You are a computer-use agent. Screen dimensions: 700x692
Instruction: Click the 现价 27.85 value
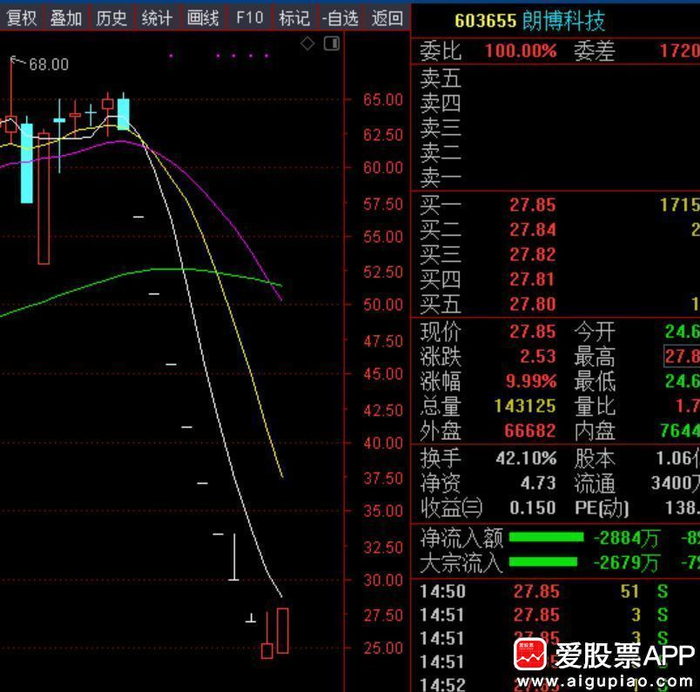click(533, 332)
